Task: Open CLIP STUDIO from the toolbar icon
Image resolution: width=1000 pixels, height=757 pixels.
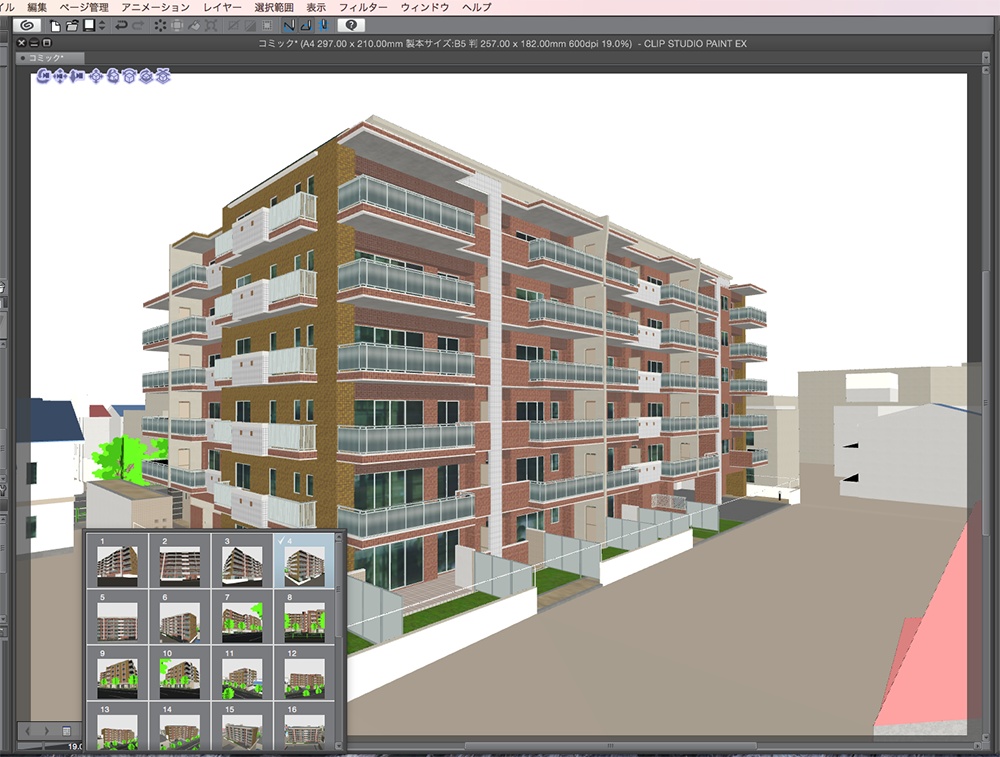Action: 25,24
